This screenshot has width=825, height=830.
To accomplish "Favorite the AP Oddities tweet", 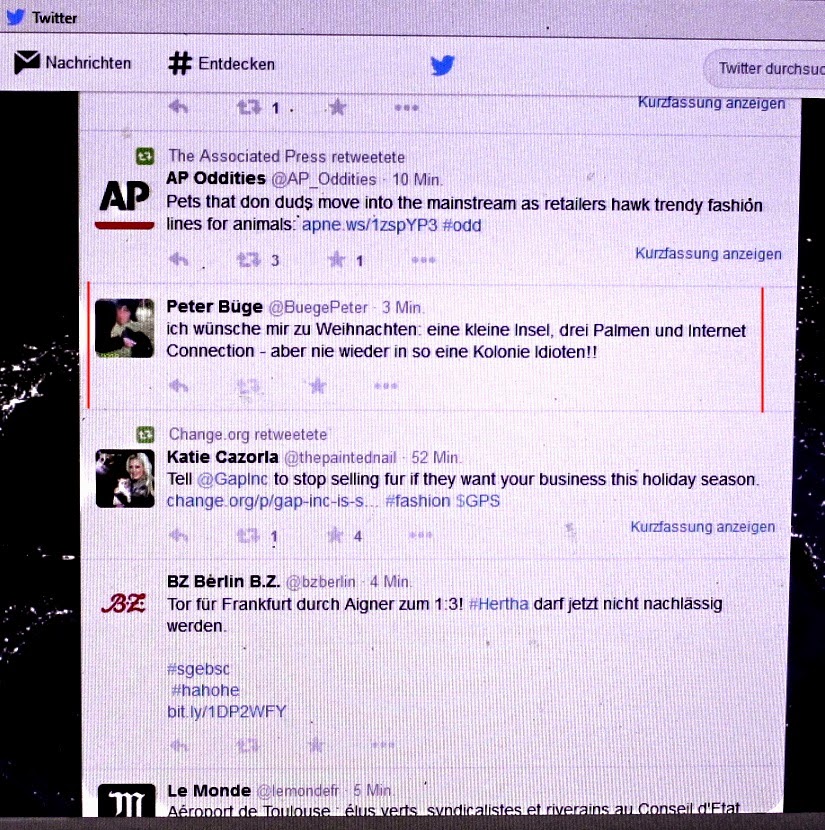I will (x=337, y=260).
